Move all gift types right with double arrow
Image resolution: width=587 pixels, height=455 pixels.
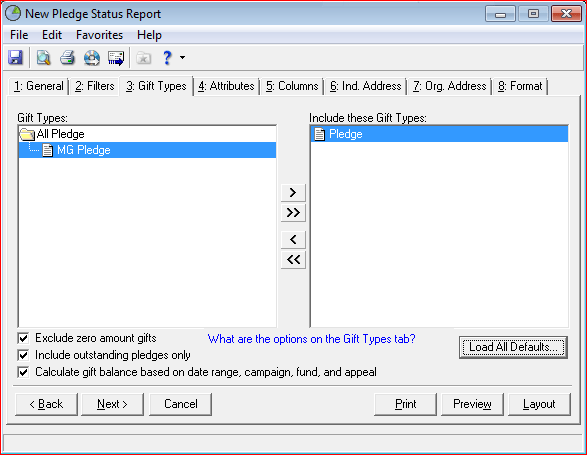coord(293,213)
